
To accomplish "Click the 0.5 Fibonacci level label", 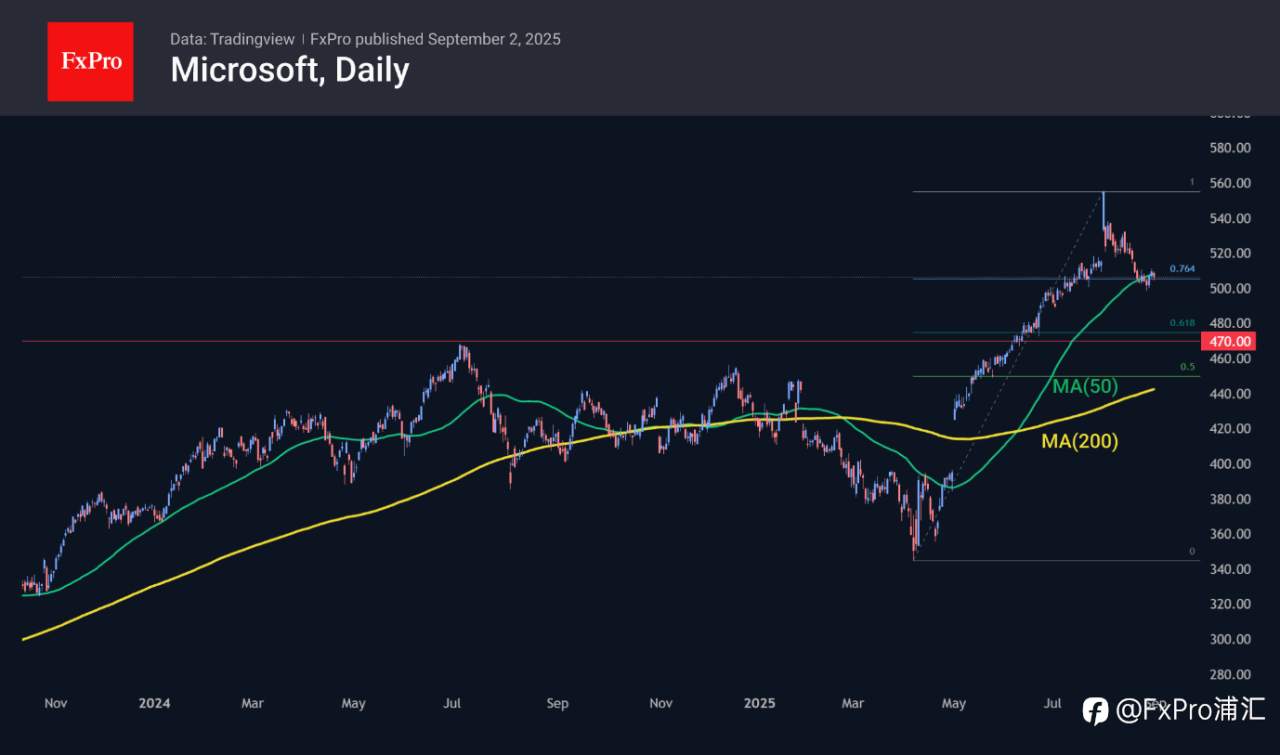I will pos(1188,367).
